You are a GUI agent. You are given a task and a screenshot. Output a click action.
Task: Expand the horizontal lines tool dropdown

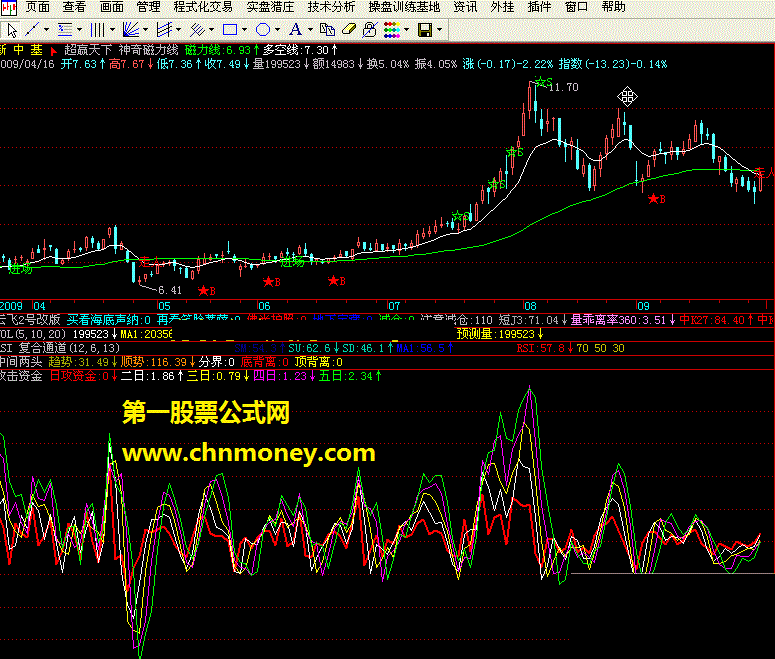coord(79,30)
